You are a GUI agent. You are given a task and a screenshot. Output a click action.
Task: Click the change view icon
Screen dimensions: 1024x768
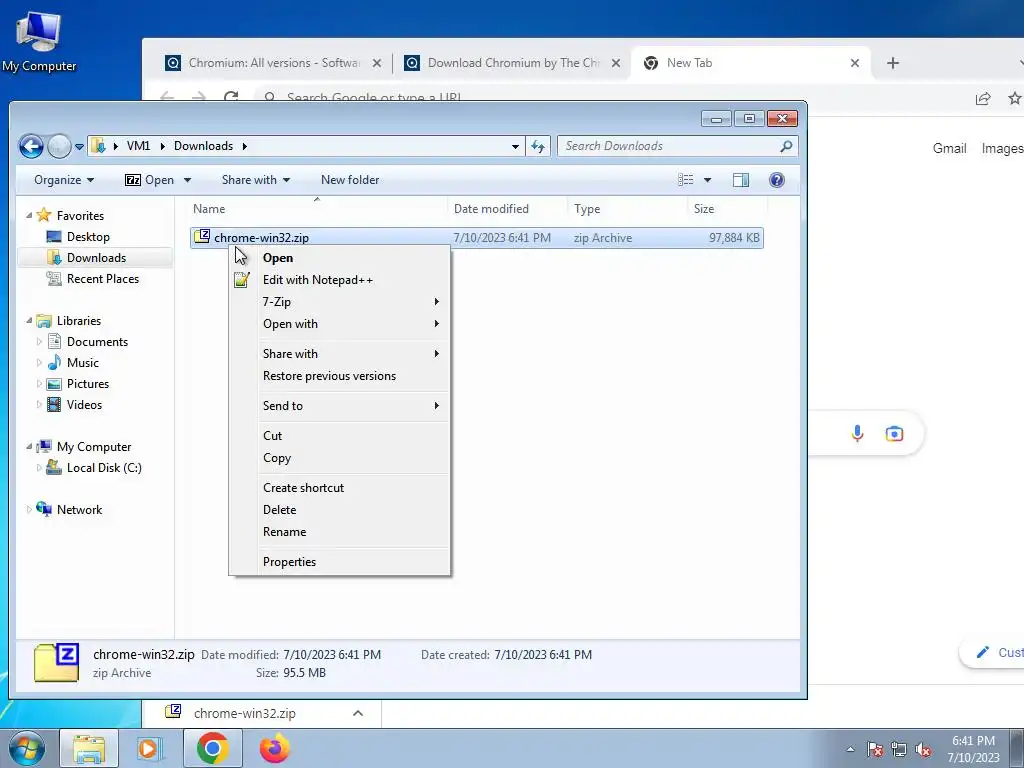686,180
